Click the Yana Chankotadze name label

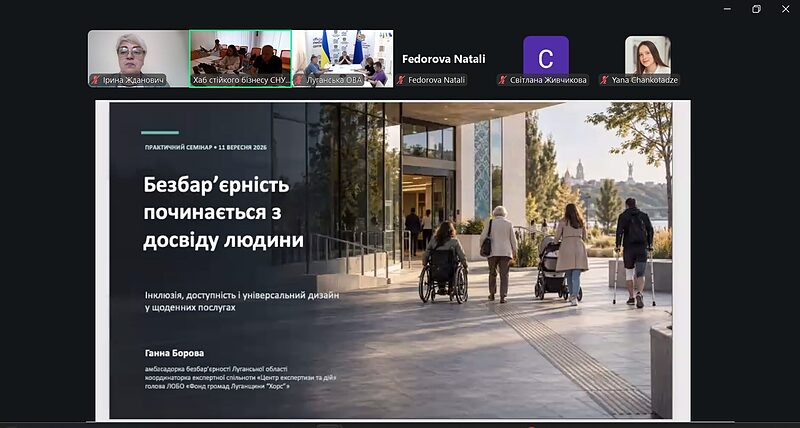point(645,80)
